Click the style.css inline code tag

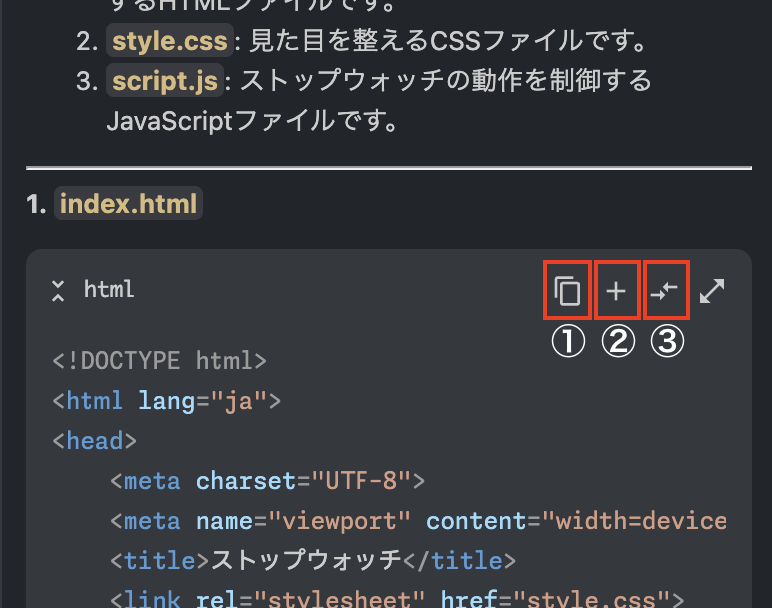168,42
